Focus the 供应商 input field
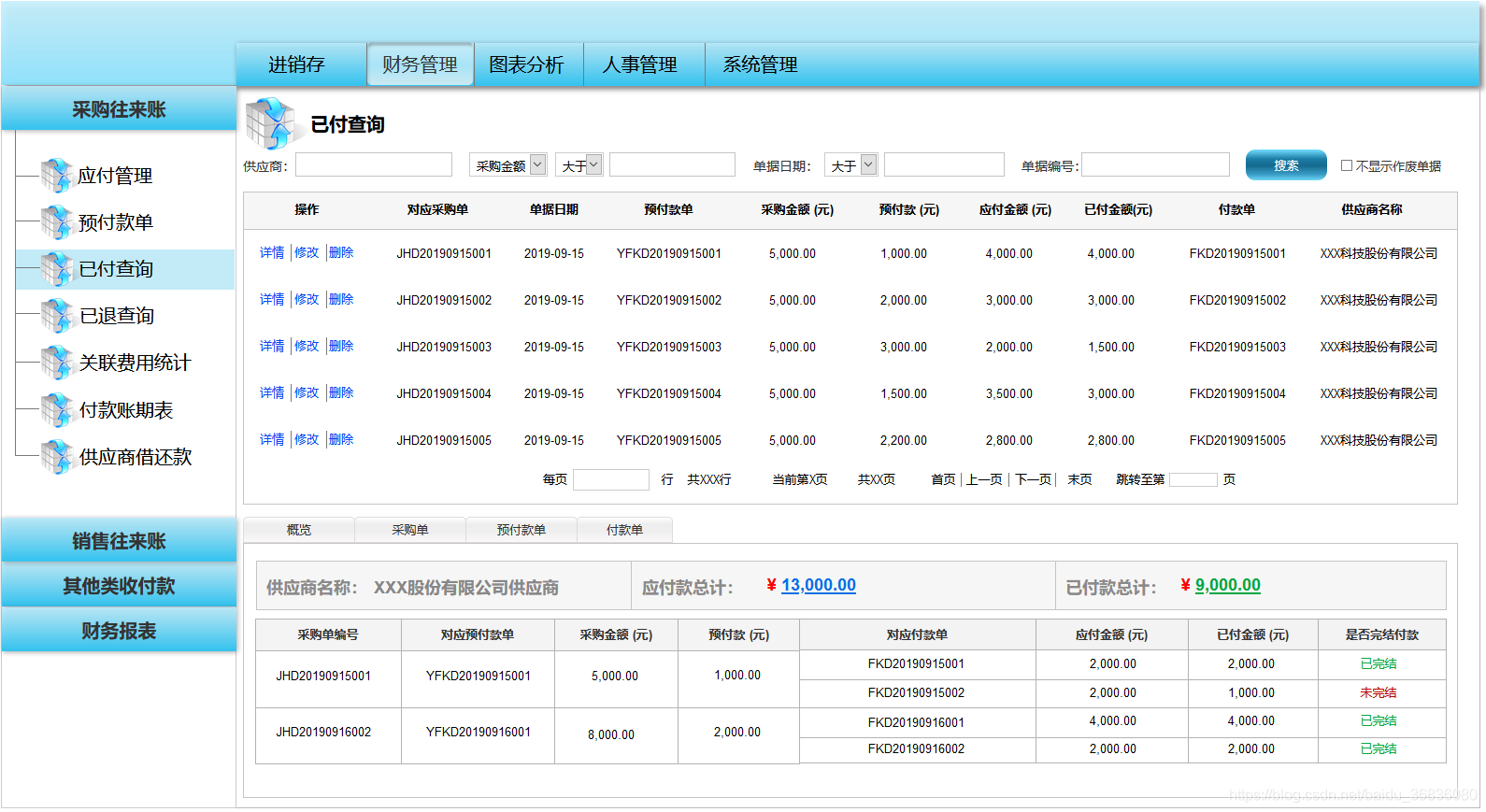This screenshot has width=1486, height=812. (374, 164)
